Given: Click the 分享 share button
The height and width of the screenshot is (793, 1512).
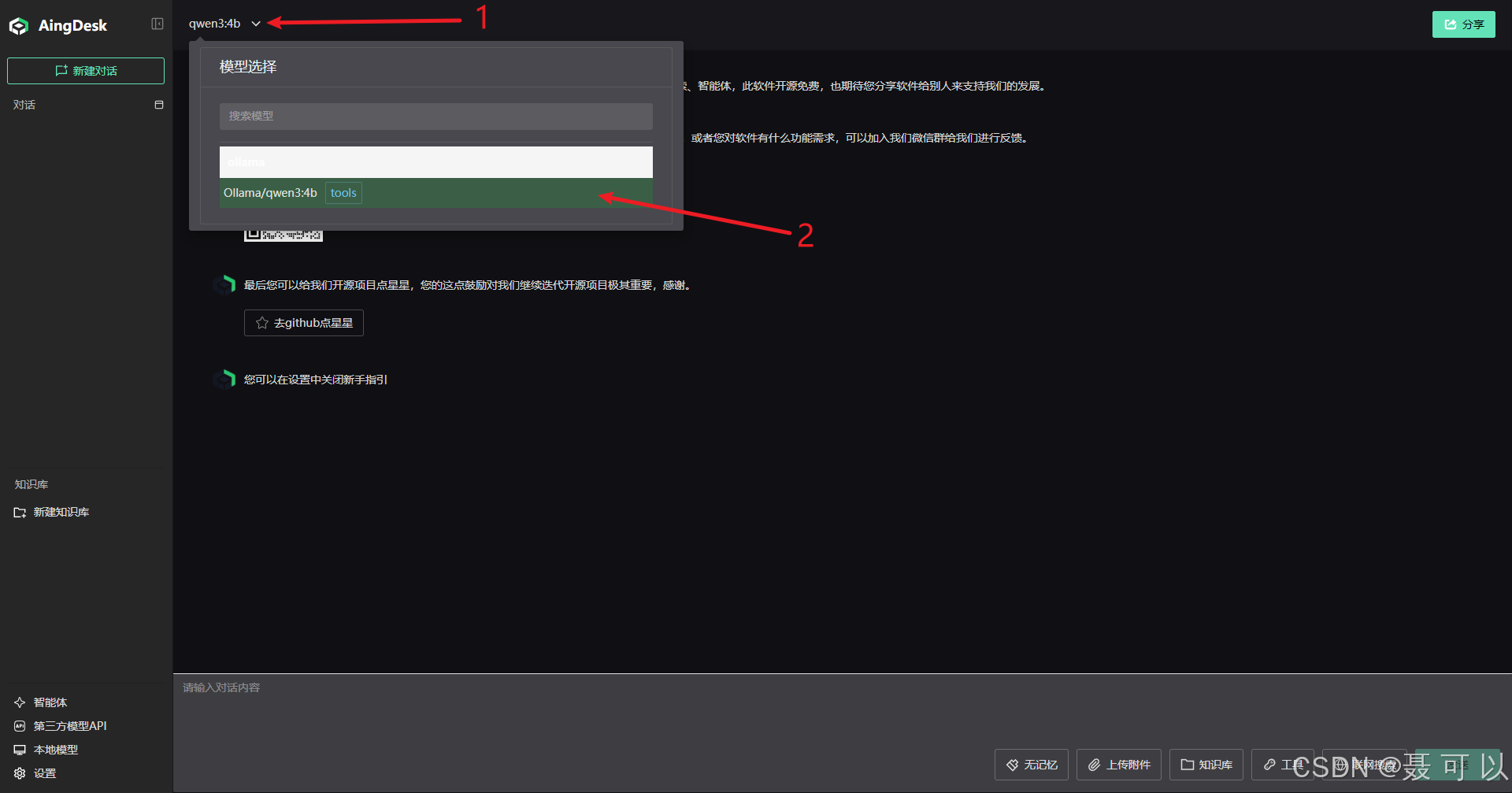Looking at the screenshot, I should (1464, 24).
